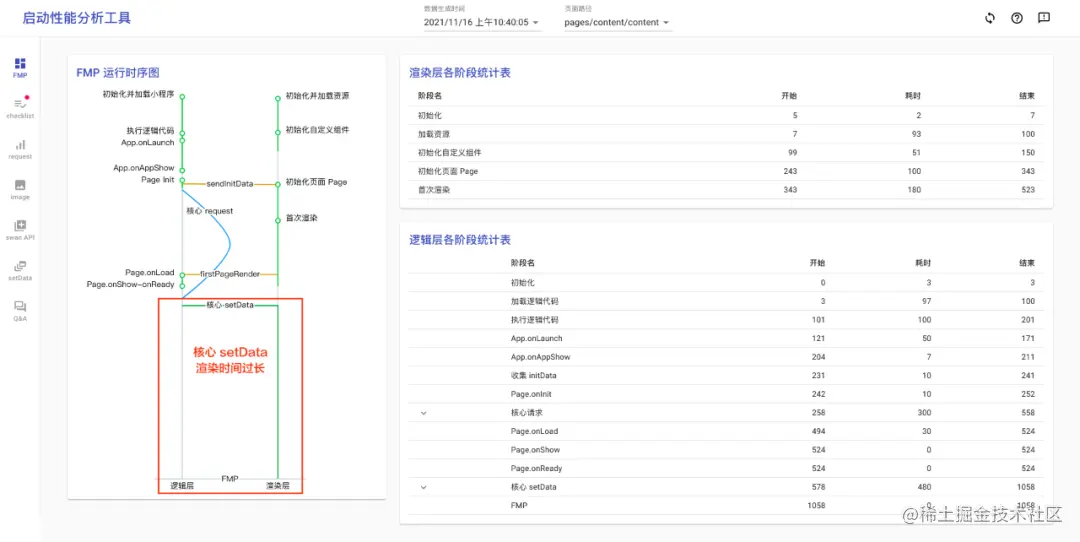The height and width of the screenshot is (542, 1080).
Task: Click the 启动性能分析工具 title
Action: click(x=76, y=19)
